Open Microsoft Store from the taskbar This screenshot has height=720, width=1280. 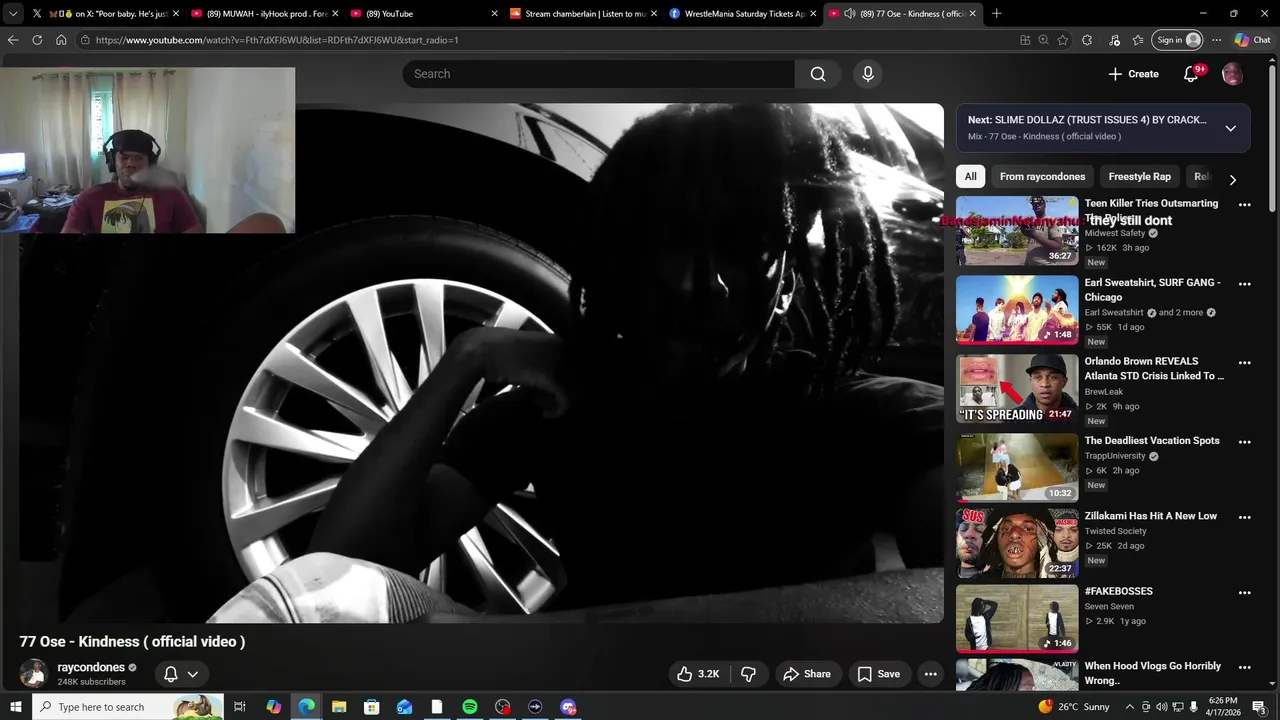[x=372, y=707]
